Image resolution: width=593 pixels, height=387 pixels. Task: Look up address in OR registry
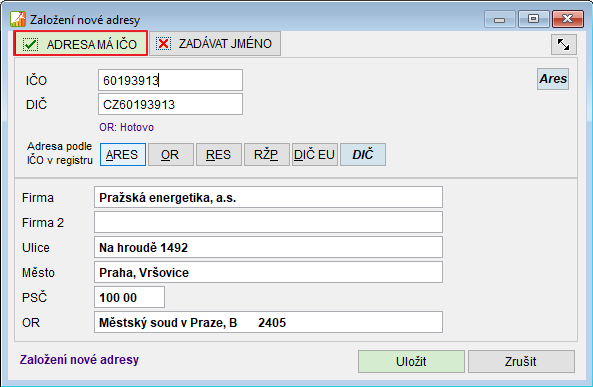click(x=171, y=155)
